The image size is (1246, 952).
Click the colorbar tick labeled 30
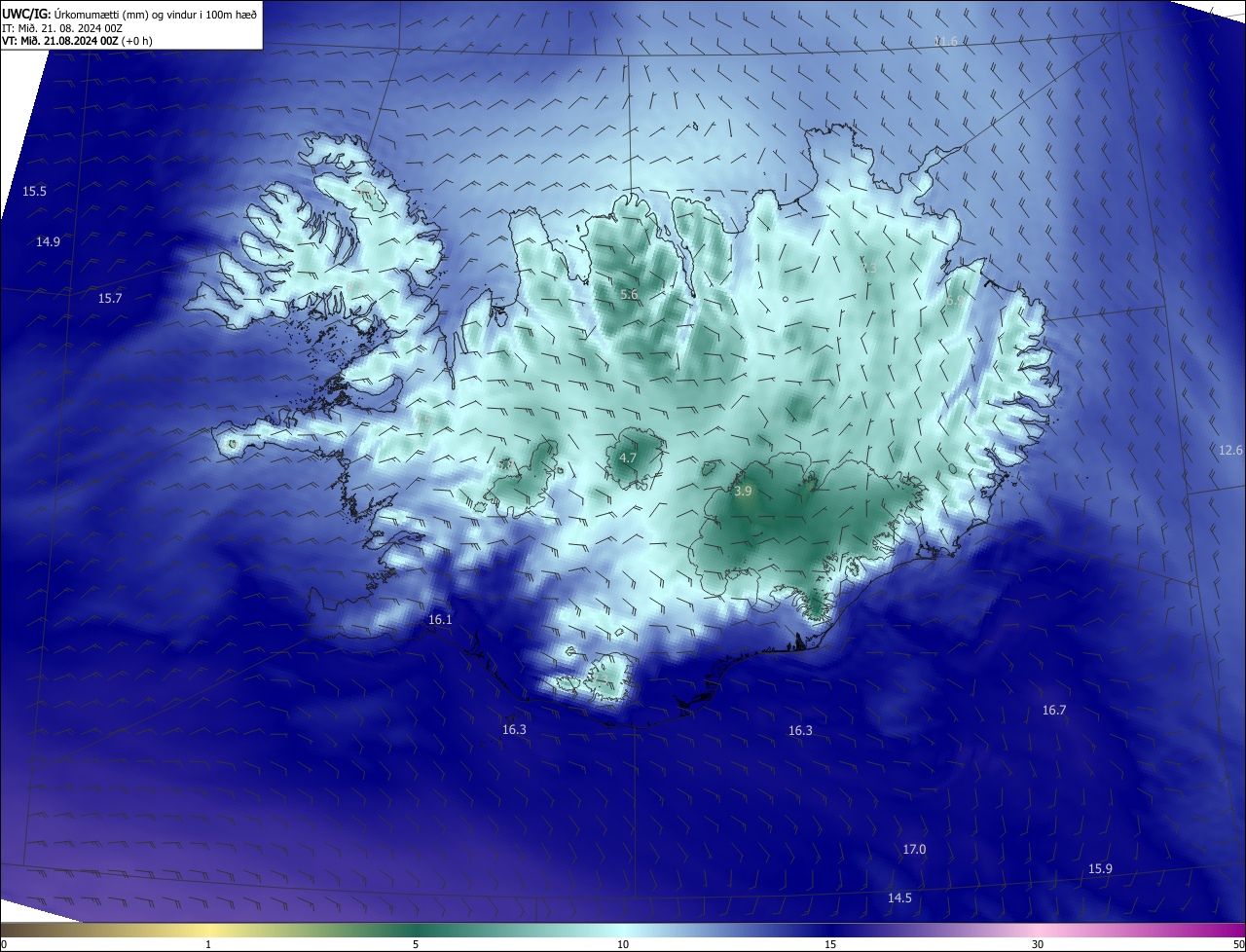1038,944
